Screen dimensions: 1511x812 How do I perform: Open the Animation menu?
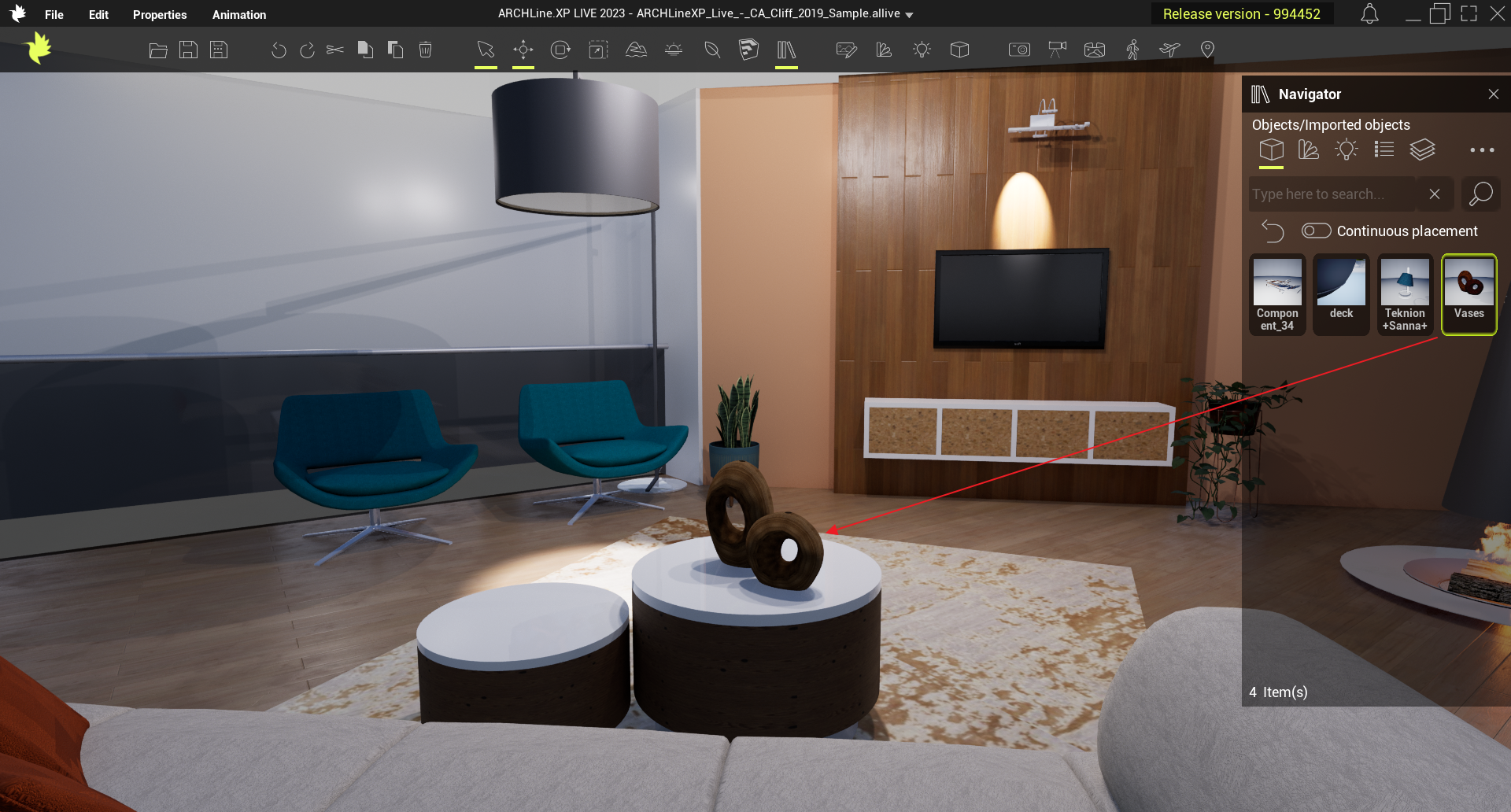click(239, 15)
